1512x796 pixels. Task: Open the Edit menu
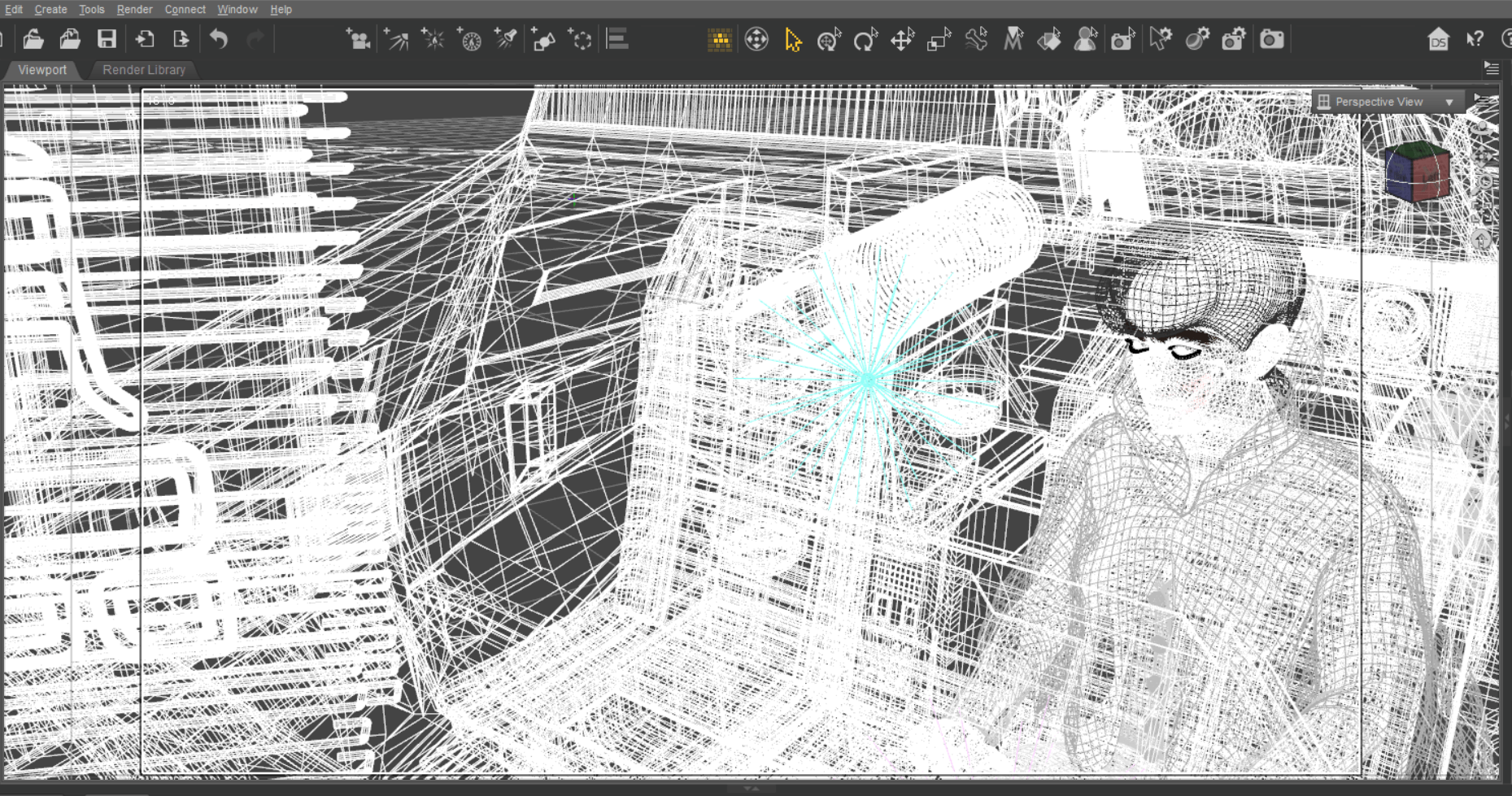tap(13, 9)
